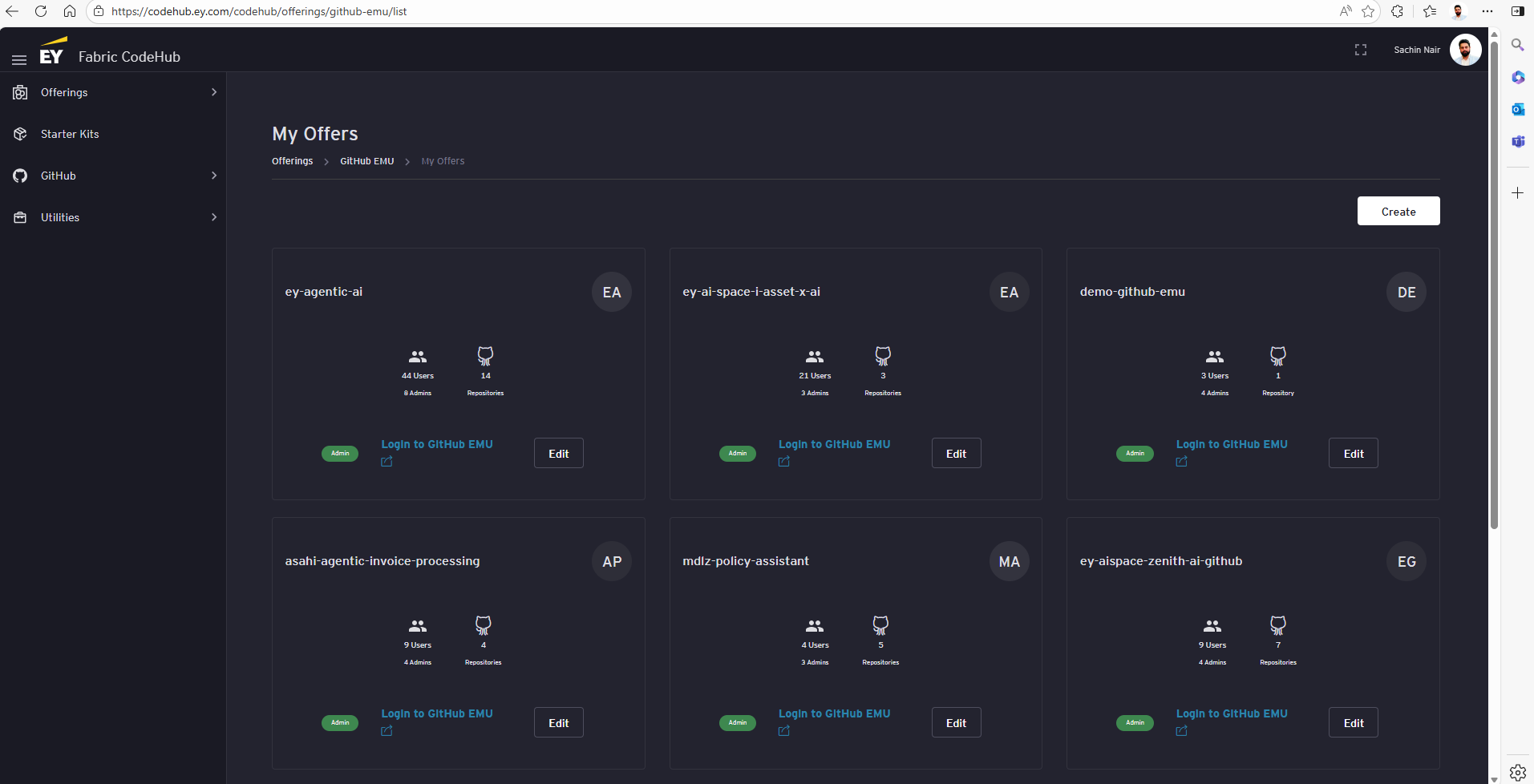Click the EY logo in header
The width and height of the screenshot is (1534, 784).
tap(52, 51)
